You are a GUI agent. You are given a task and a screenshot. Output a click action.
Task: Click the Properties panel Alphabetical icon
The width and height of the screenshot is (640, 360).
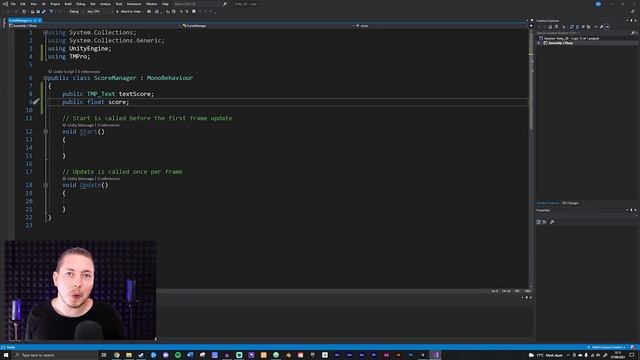544,222
